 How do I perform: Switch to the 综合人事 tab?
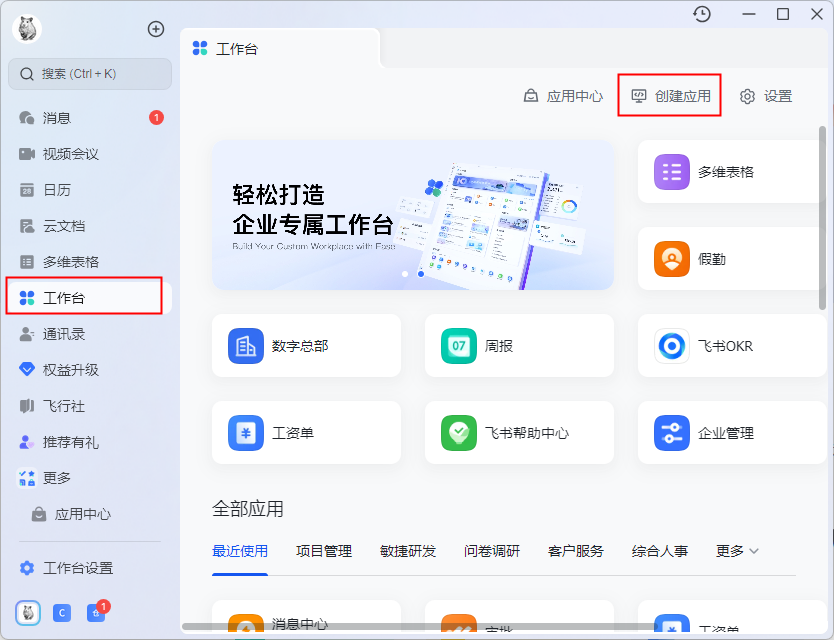point(660,551)
